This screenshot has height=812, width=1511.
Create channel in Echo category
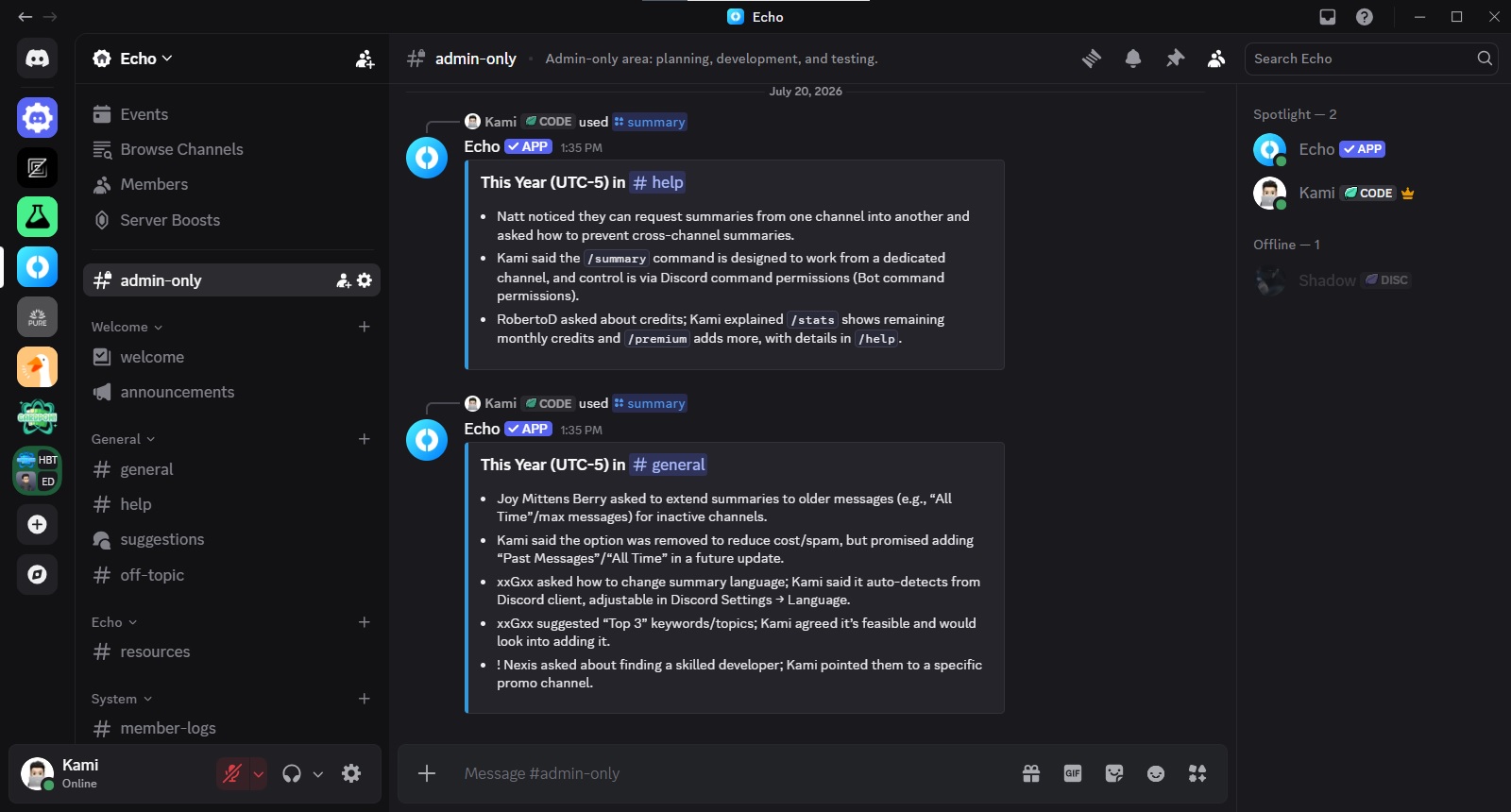click(x=365, y=622)
